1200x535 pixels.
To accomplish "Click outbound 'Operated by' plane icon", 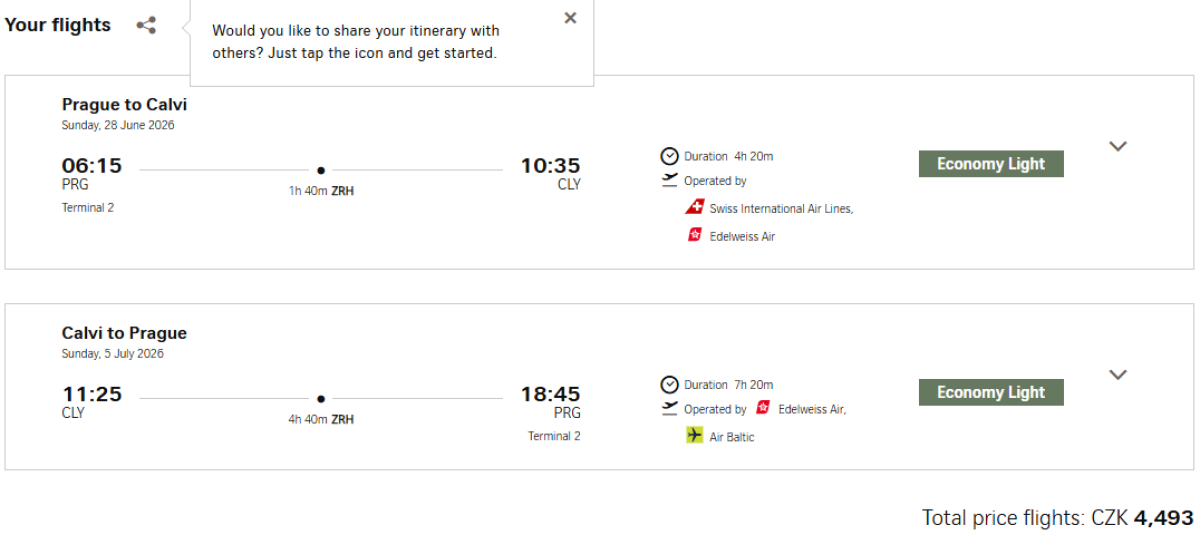I will tap(670, 181).
